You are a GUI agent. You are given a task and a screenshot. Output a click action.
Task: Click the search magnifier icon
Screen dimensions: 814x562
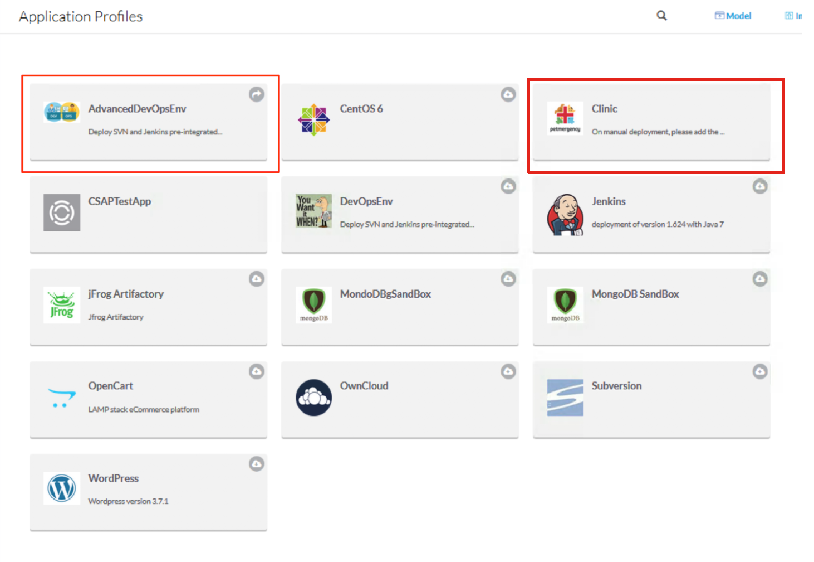coord(661,16)
